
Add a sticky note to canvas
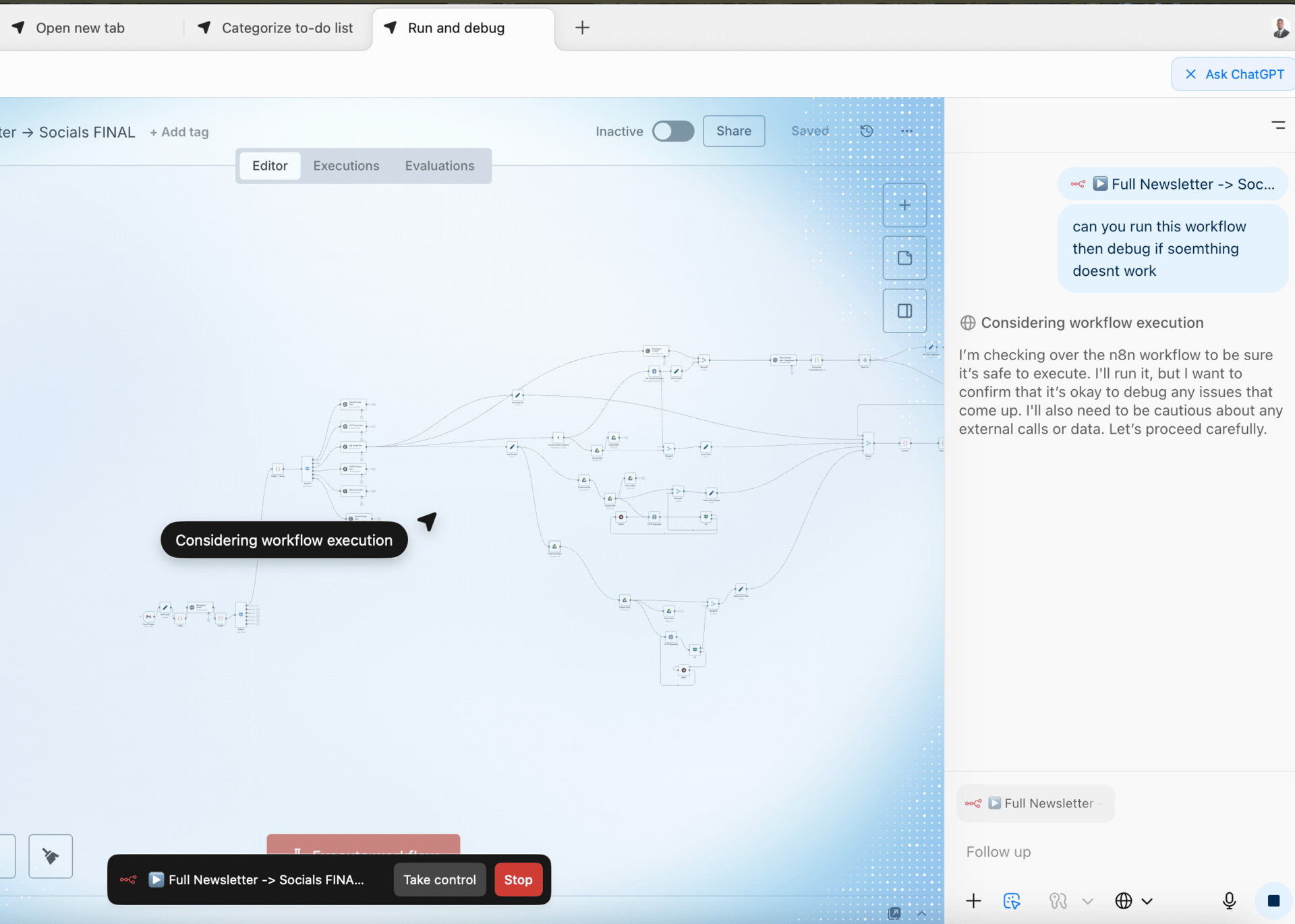click(904, 258)
